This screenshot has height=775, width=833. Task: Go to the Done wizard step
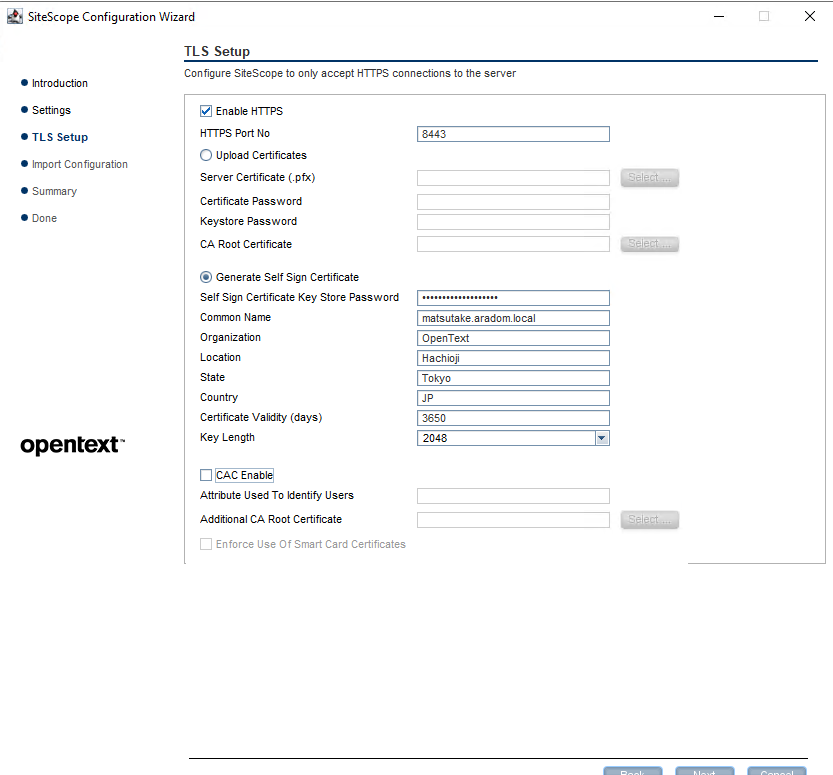(44, 218)
